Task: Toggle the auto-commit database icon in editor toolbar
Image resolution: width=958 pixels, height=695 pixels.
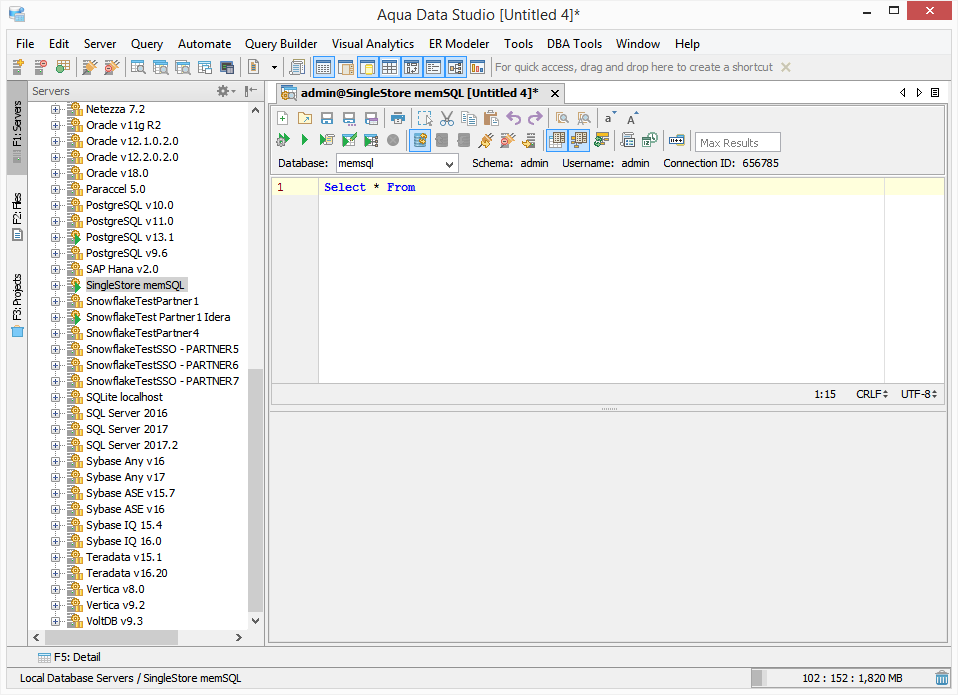Action: [420, 140]
